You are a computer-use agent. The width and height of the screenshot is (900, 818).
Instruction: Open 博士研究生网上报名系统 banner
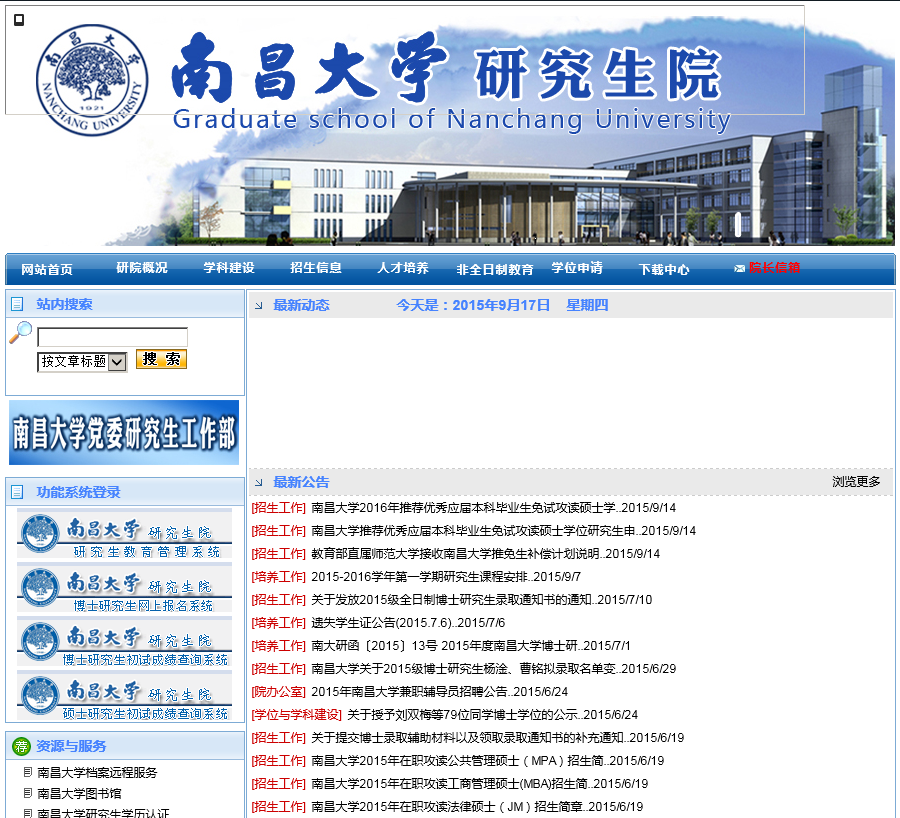point(125,587)
